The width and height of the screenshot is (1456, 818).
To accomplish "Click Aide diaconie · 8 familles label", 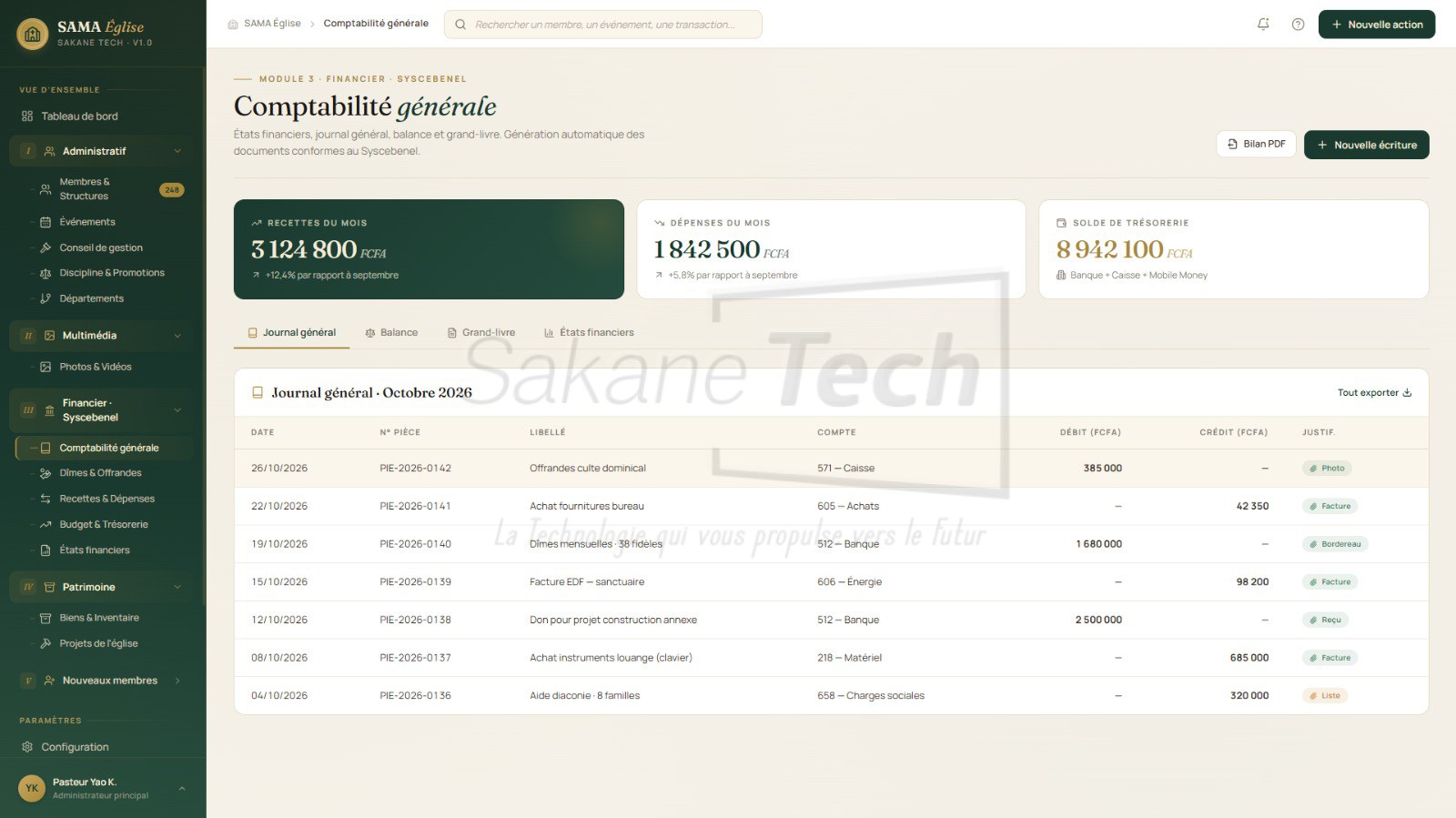I will coord(584,696).
